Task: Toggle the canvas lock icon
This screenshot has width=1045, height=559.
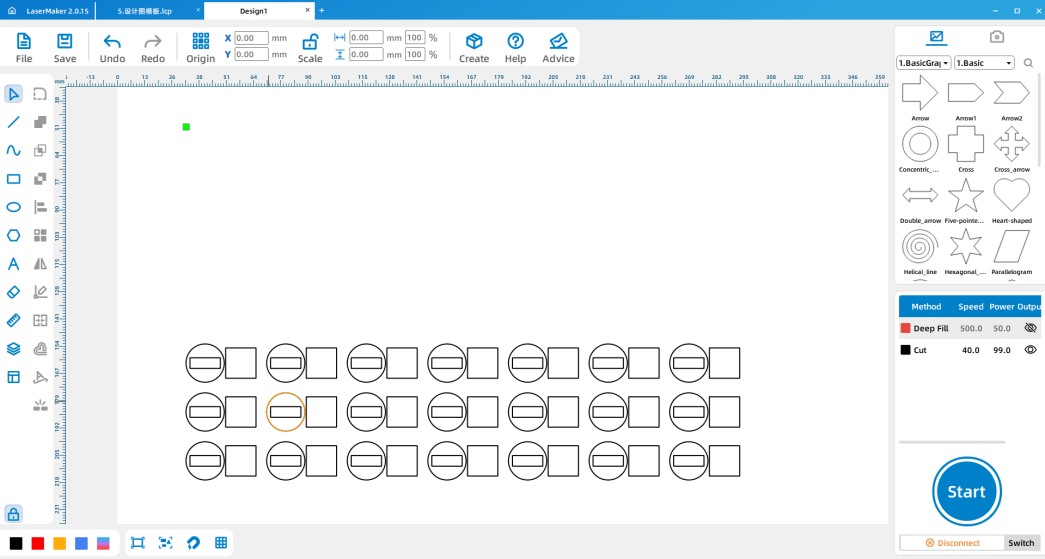Action: (13, 514)
